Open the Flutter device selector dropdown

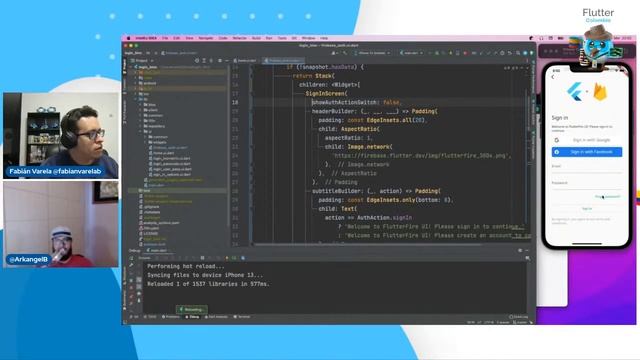click(x=371, y=53)
